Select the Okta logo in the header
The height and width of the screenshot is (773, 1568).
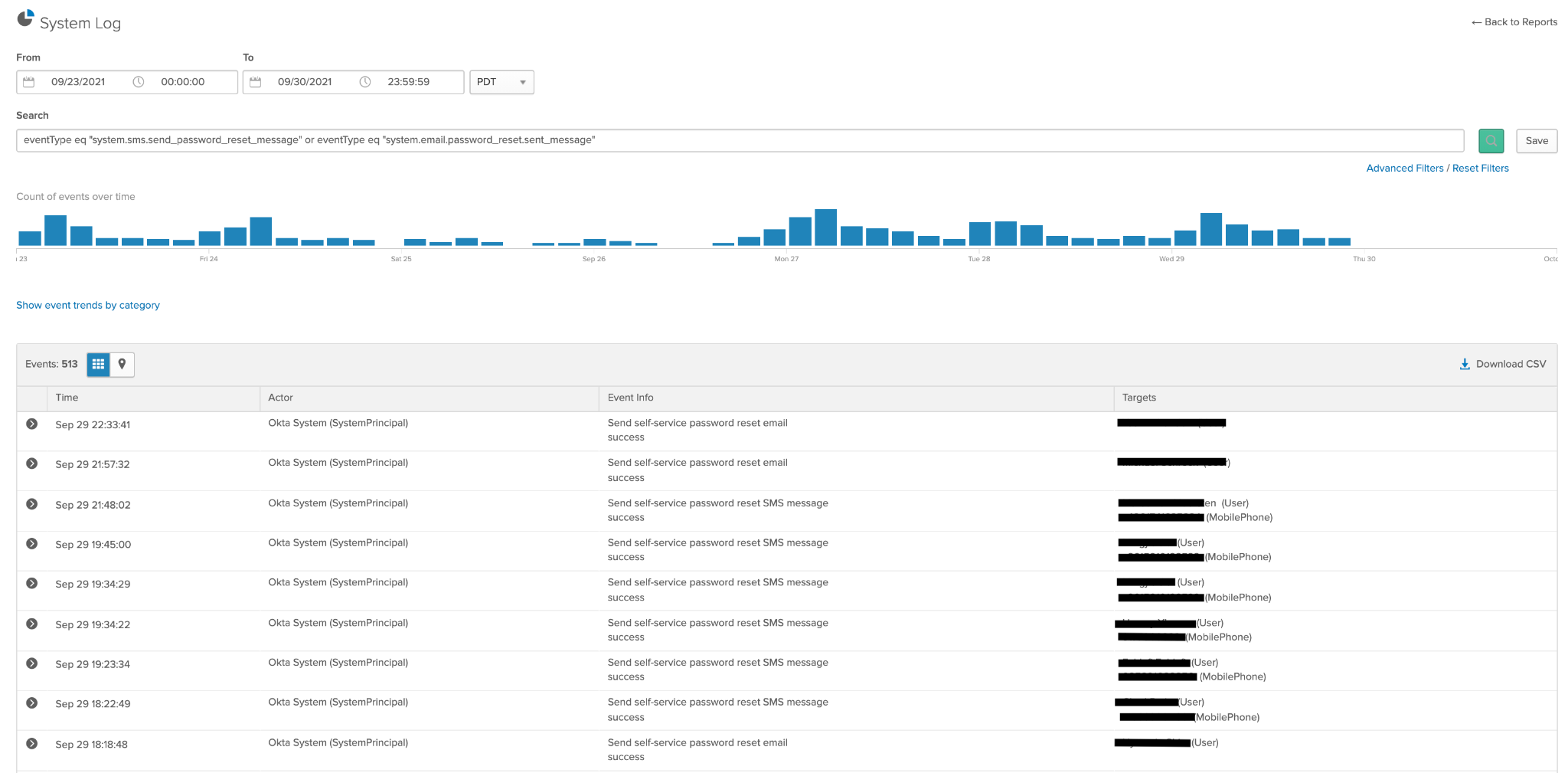click(24, 18)
